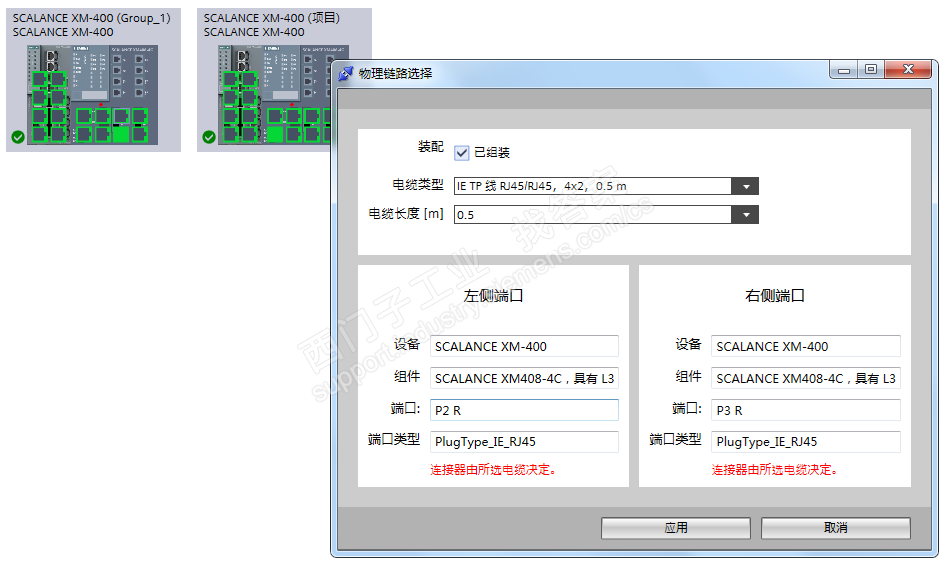This screenshot has height=565, width=944.
Task: Close the 物理链路选择 dialog
Action: [908, 70]
